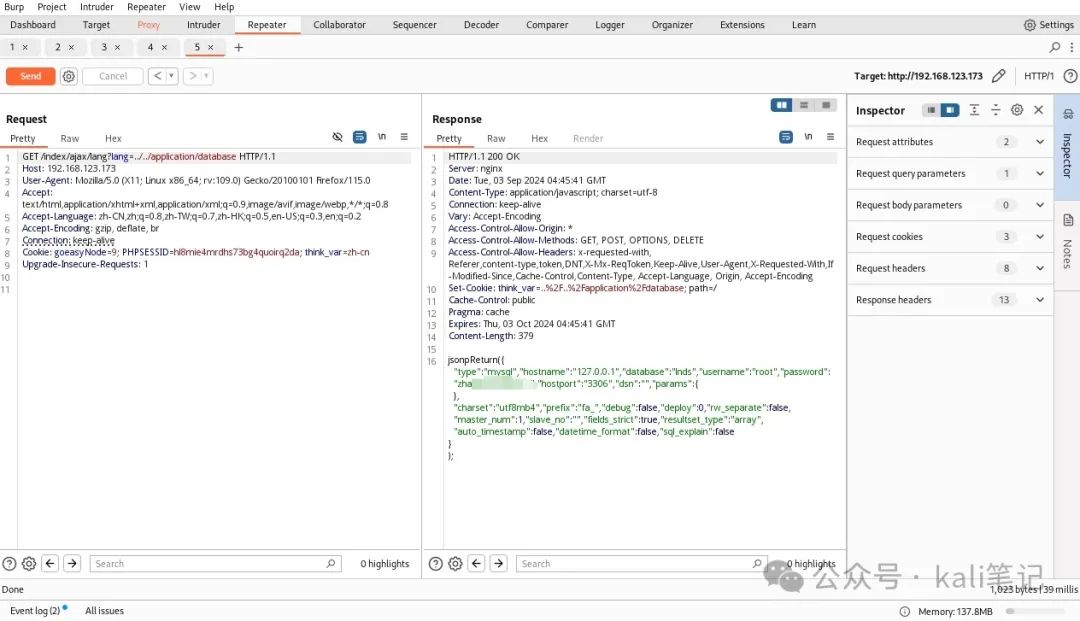This screenshot has height=621, width=1080.
Task: Open the Proxy tool tab
Action: [148, 25]
